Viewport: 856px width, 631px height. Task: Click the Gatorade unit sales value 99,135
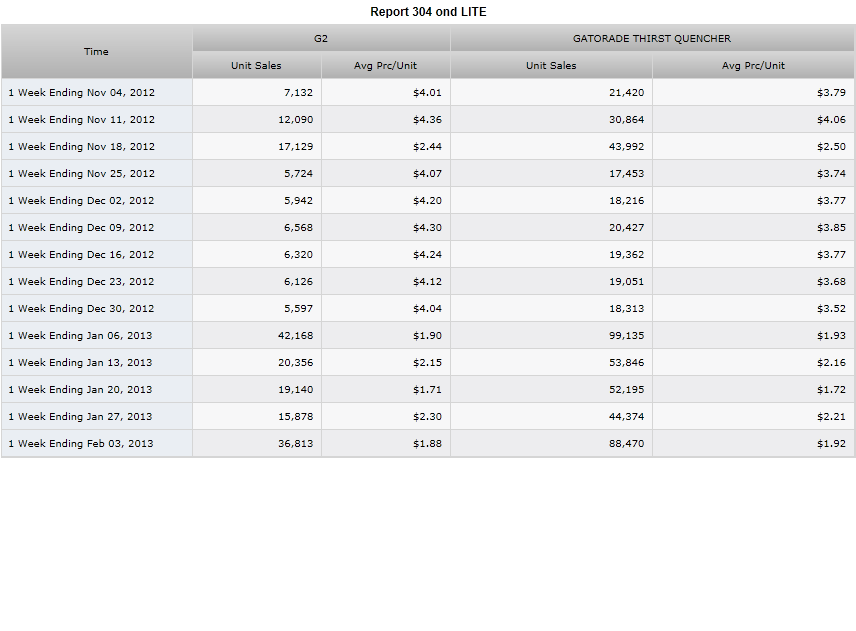coord(626,335)
